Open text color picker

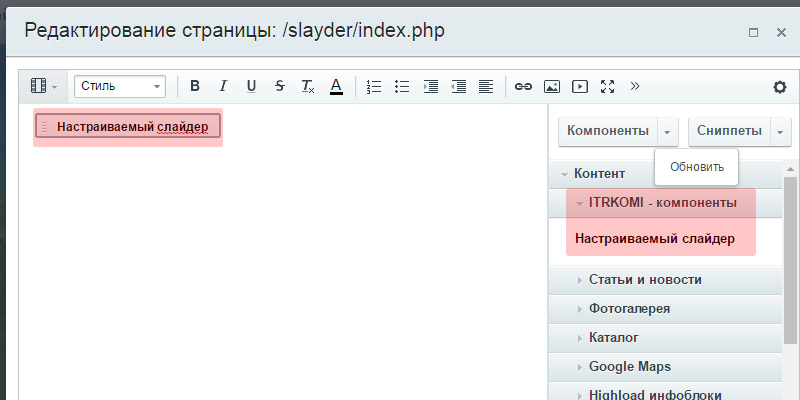(336, 86)
